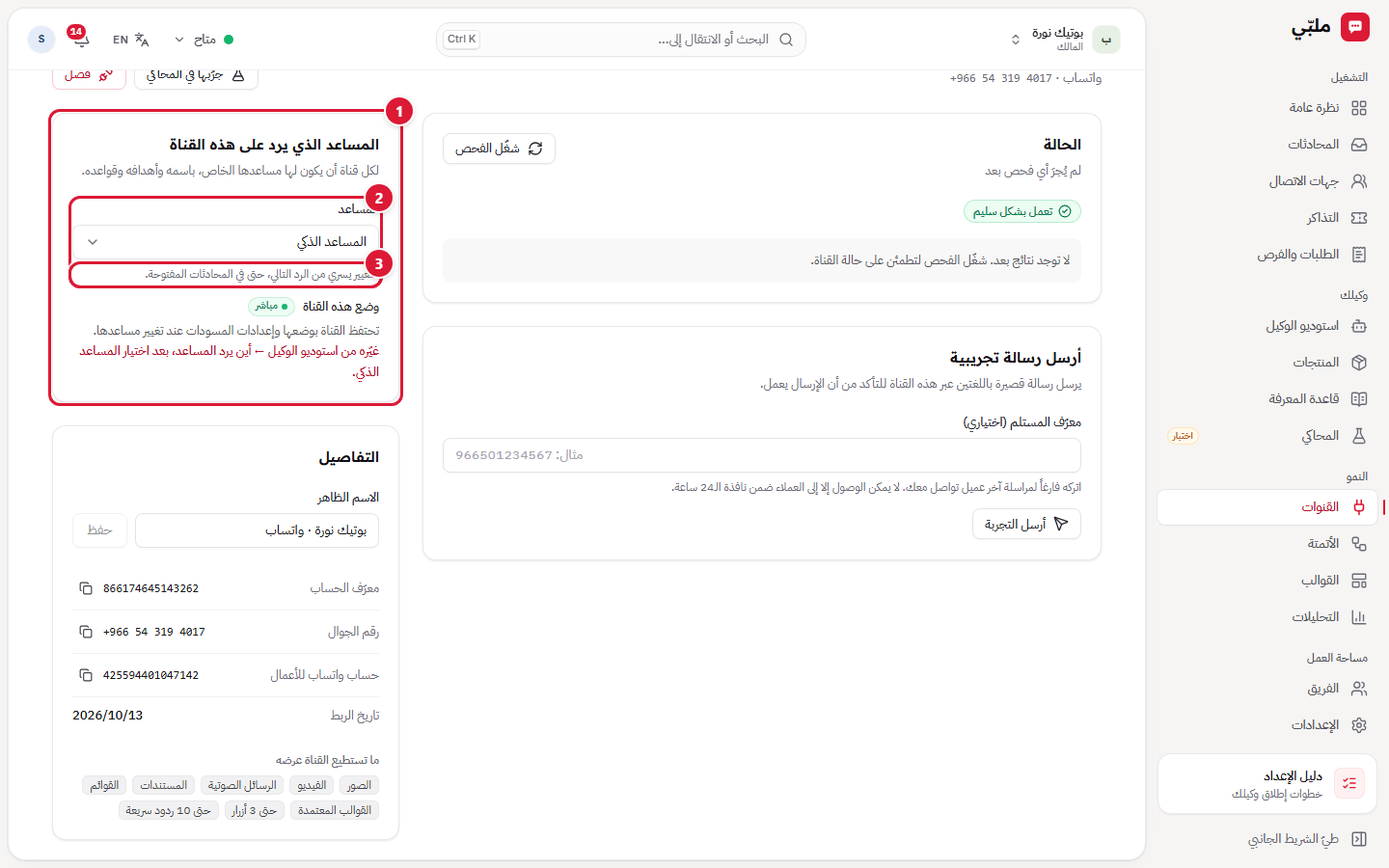Click جرّبها في المحاكي button
The image size is (1389, 868).
196,75
